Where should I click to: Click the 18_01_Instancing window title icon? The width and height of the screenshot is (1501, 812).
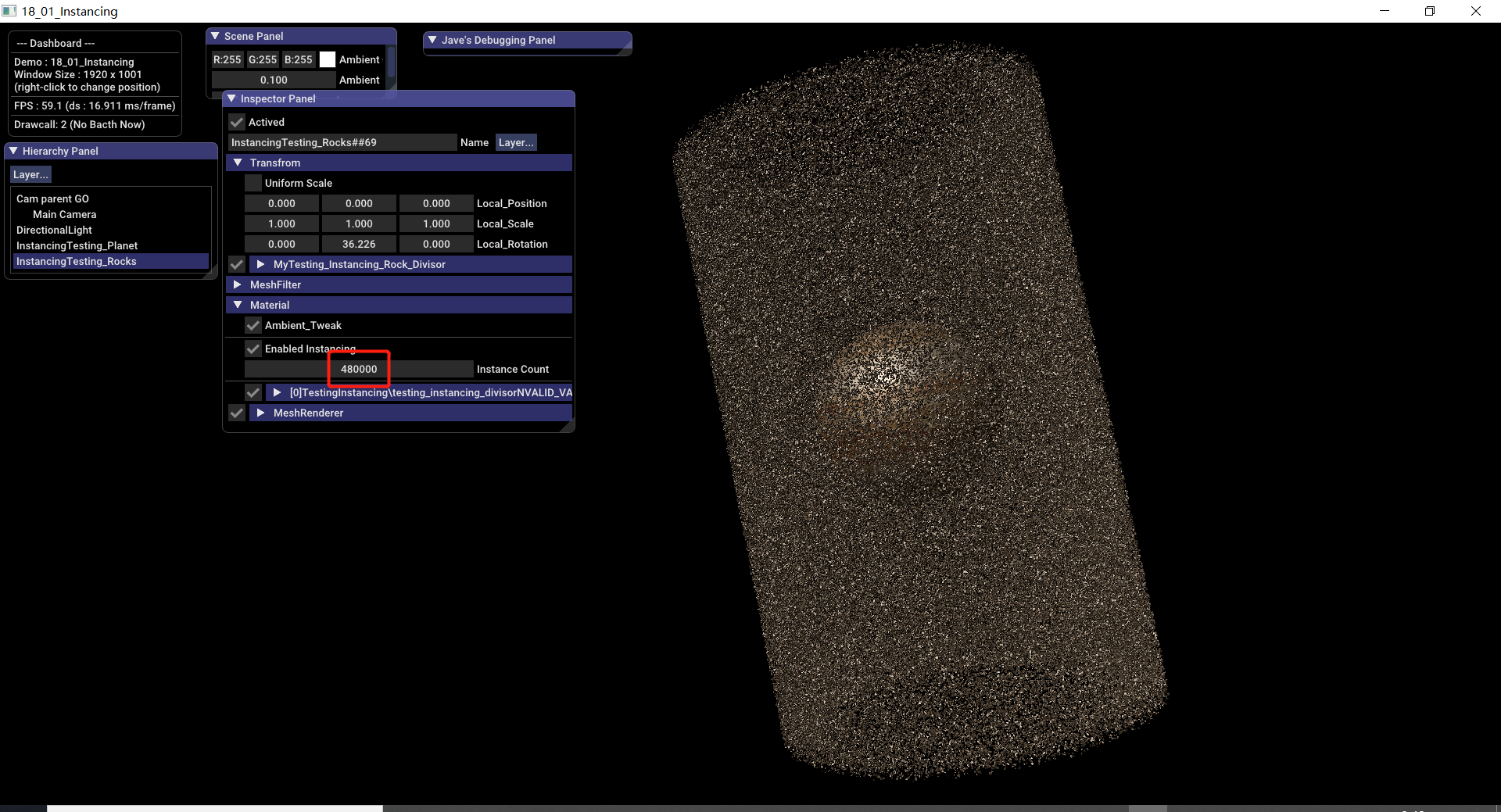coord(9,11)
